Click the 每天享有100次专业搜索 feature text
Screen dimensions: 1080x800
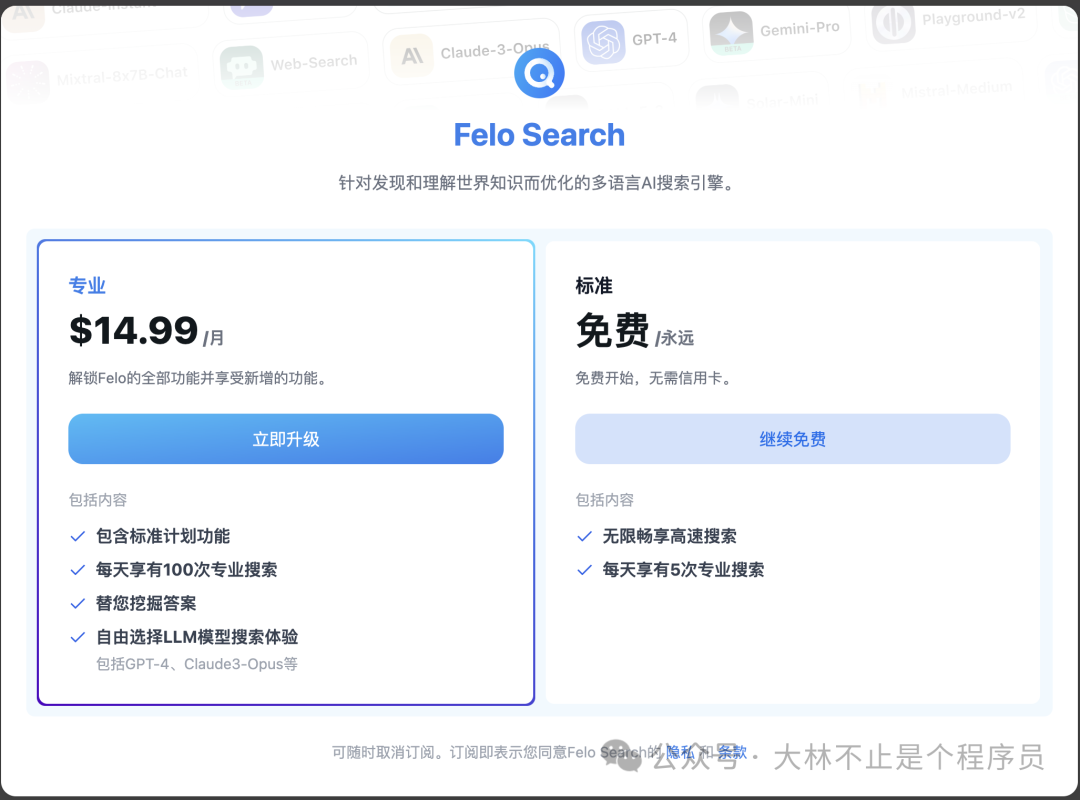pyautogui.click(x=187, y=570)
